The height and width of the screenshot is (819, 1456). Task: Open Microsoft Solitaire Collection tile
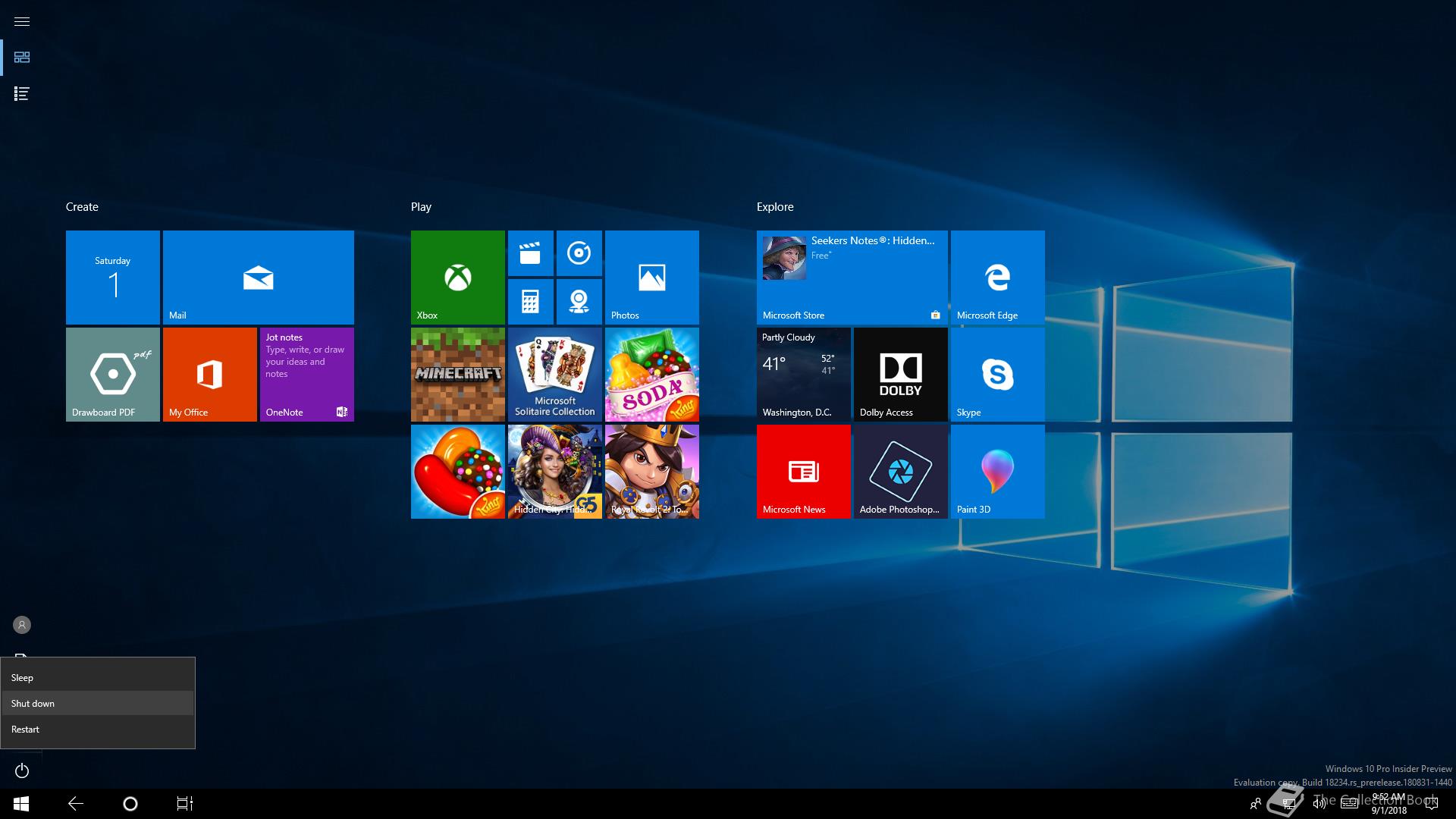click(x=555, y=375)
